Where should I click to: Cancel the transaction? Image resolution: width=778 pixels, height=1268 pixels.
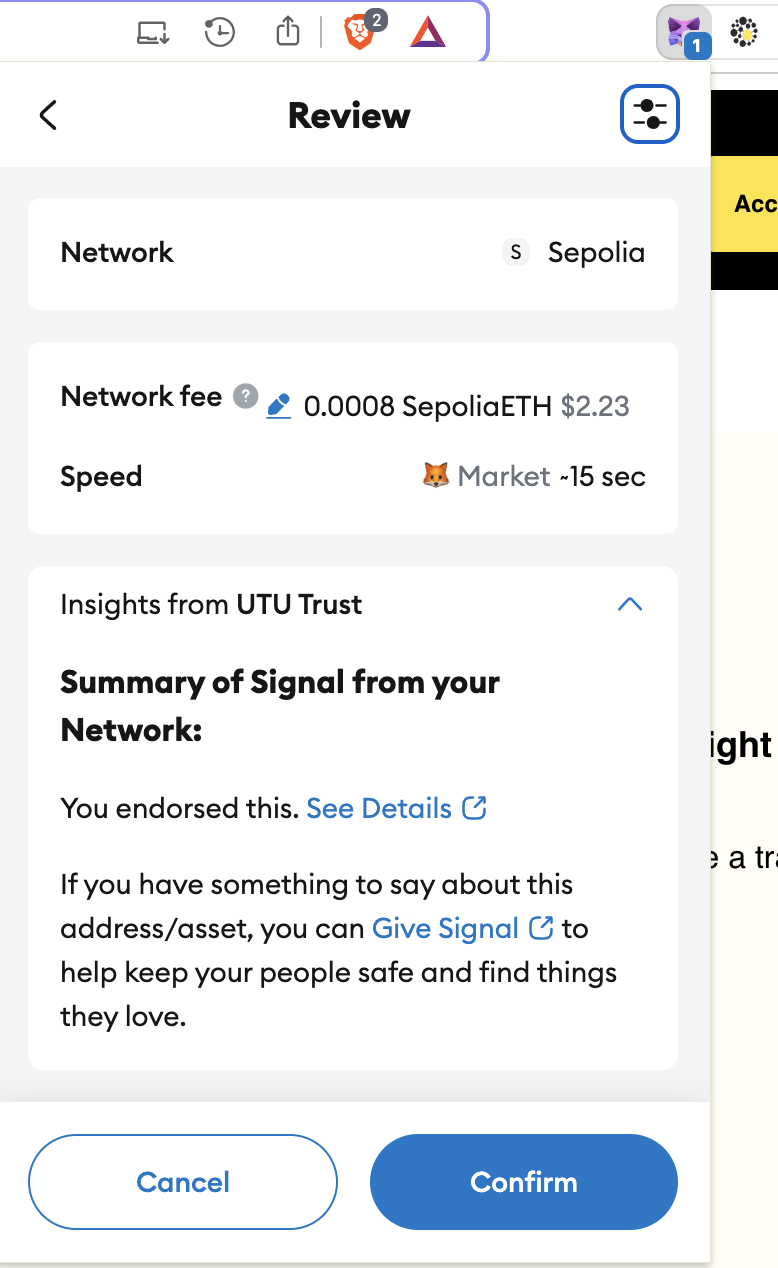pyautogui.click(x=183, y=1182)
